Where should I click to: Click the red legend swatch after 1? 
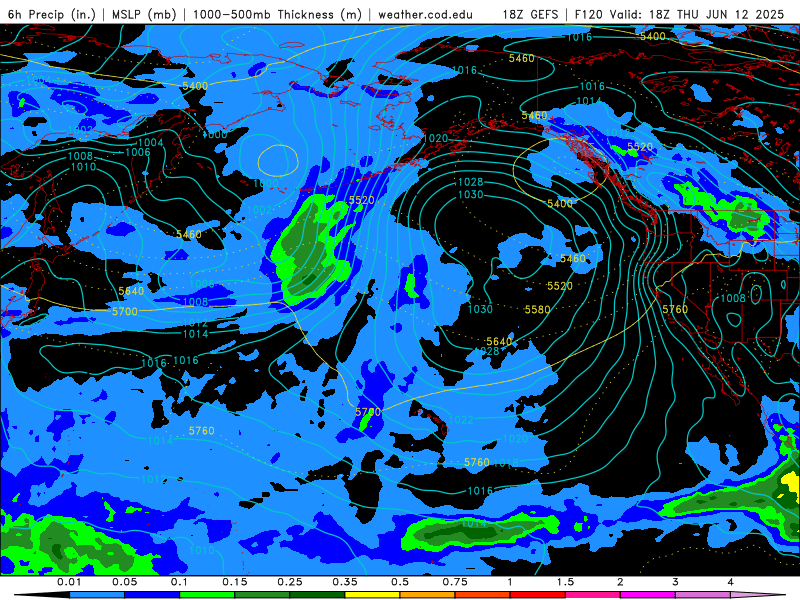538,595
